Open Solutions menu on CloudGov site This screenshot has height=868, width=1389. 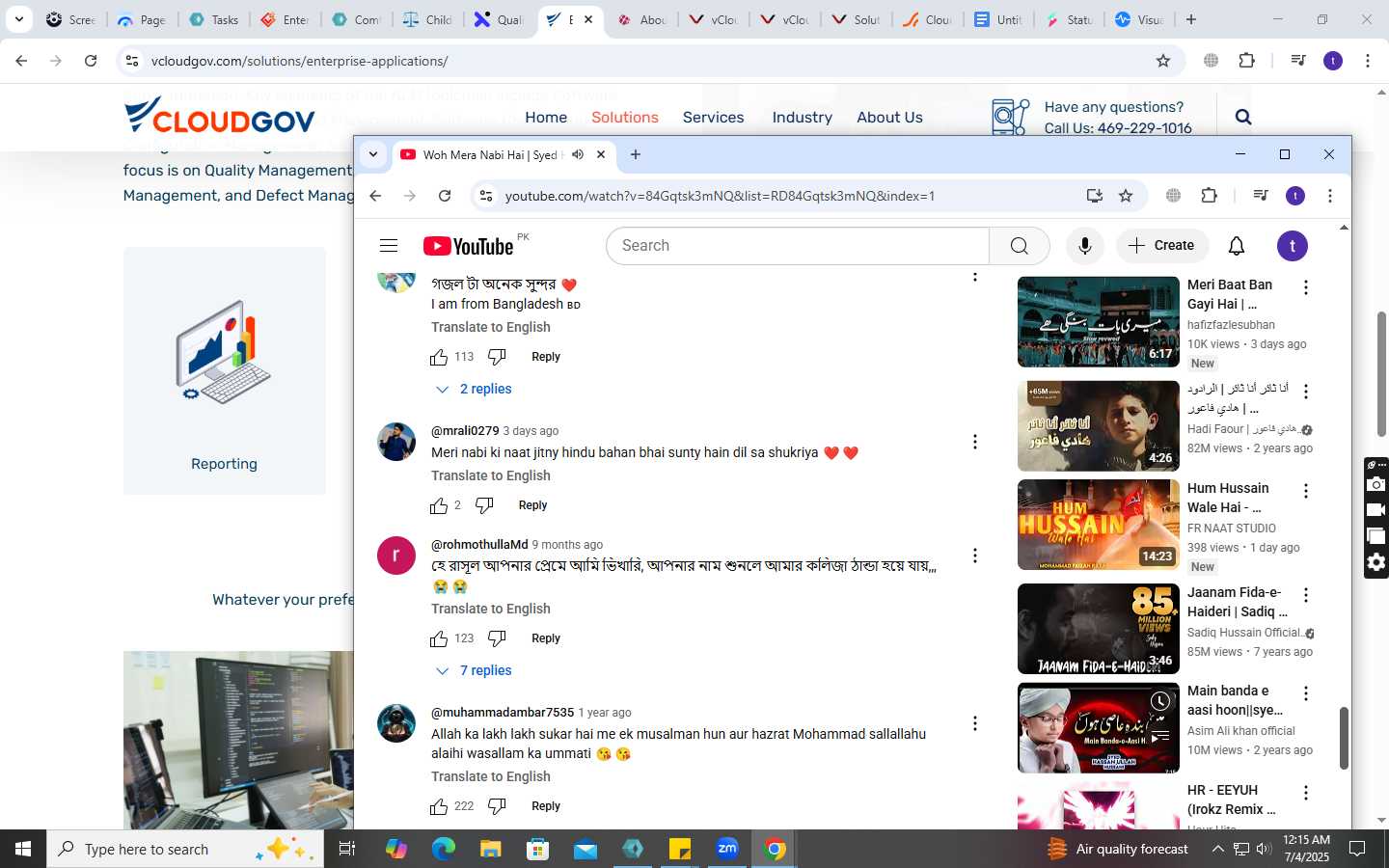[625, 117]
